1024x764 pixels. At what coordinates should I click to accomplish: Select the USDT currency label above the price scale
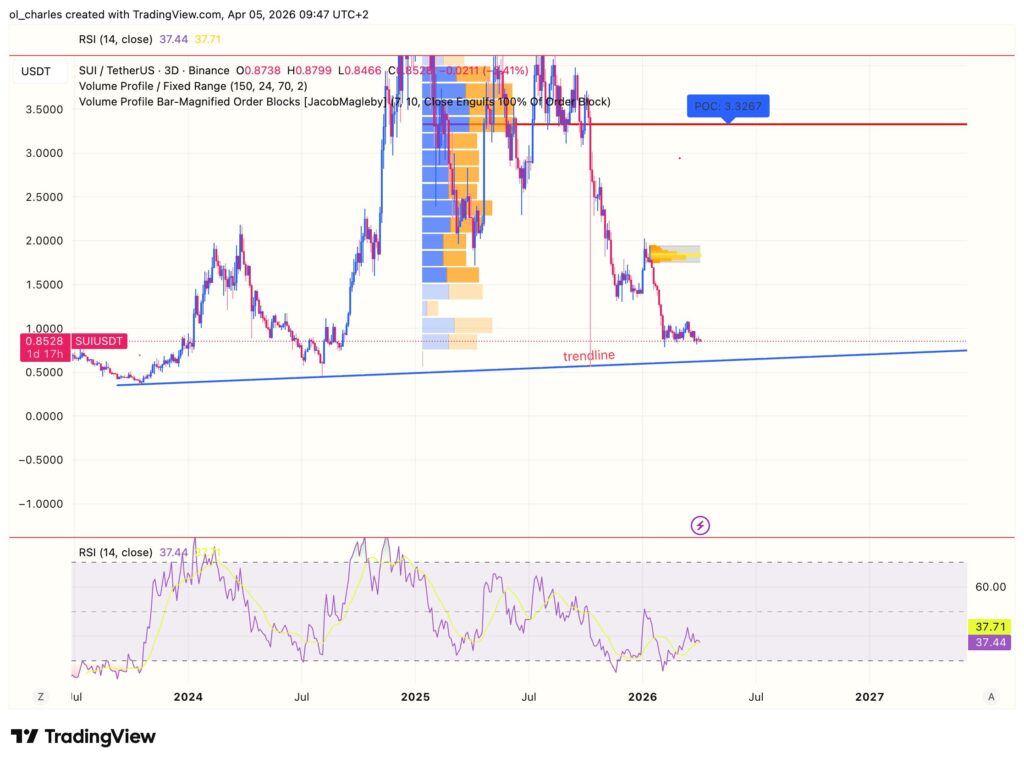(37, 72)
